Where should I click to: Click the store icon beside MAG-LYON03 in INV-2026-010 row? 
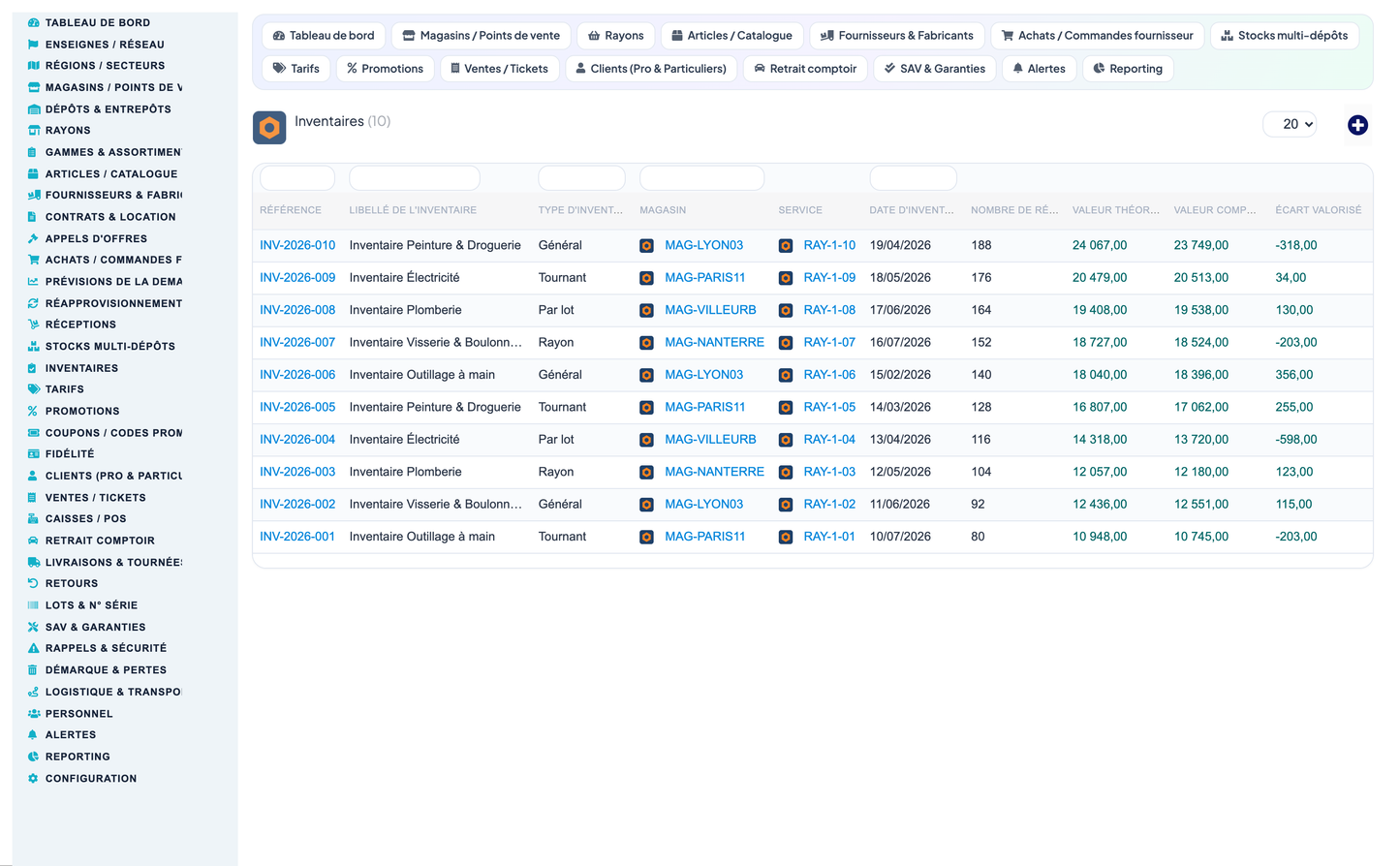[646, 246]
